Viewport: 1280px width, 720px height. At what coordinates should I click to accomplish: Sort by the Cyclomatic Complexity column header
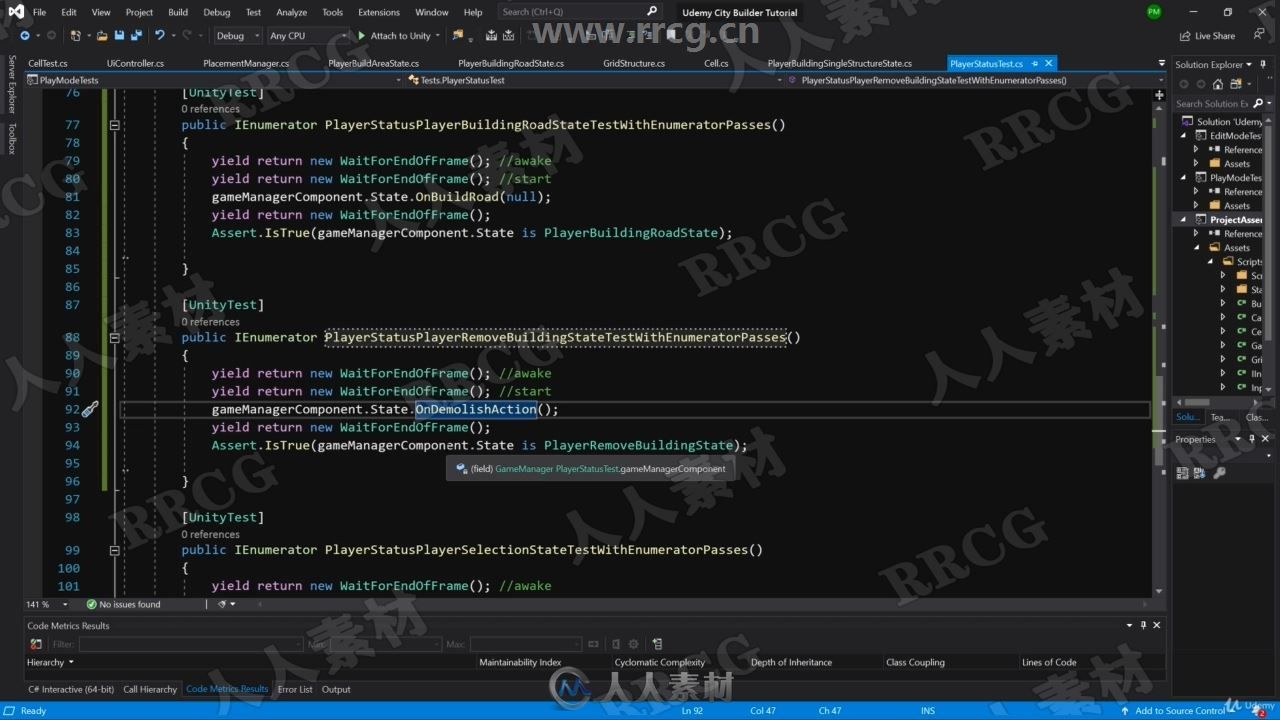[660, 662]
